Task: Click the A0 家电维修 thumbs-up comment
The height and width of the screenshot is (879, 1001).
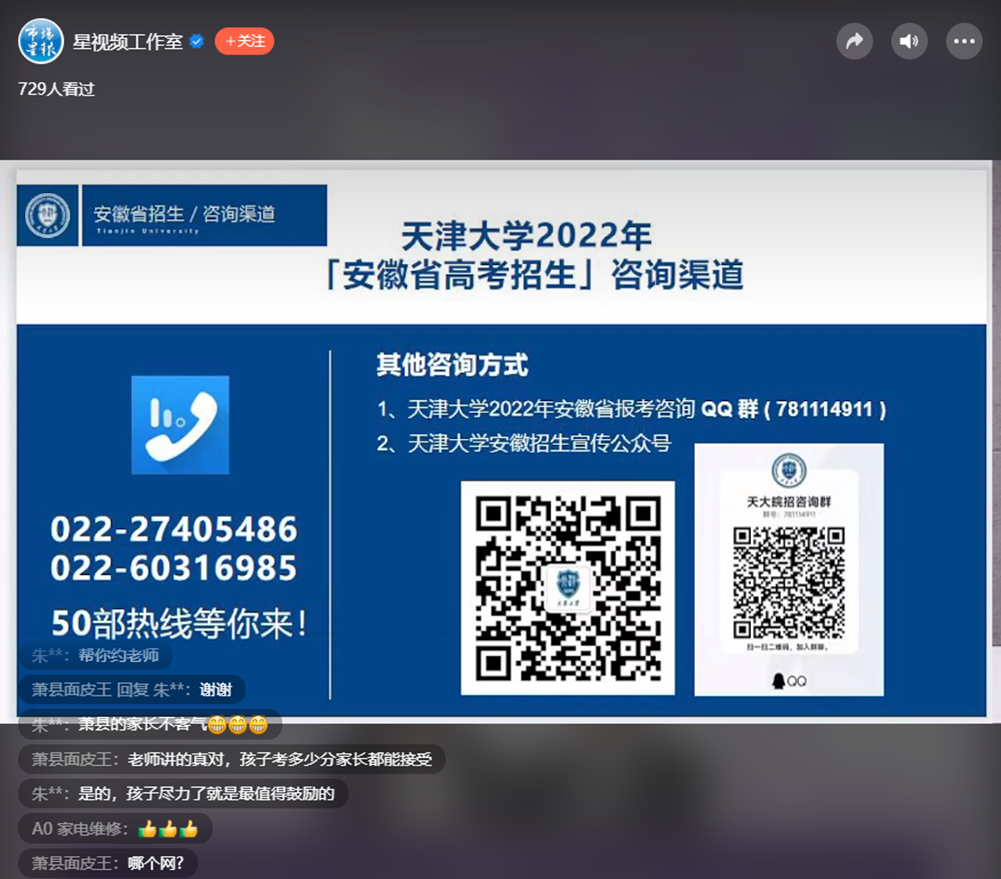Action: (x=115, y=829)
